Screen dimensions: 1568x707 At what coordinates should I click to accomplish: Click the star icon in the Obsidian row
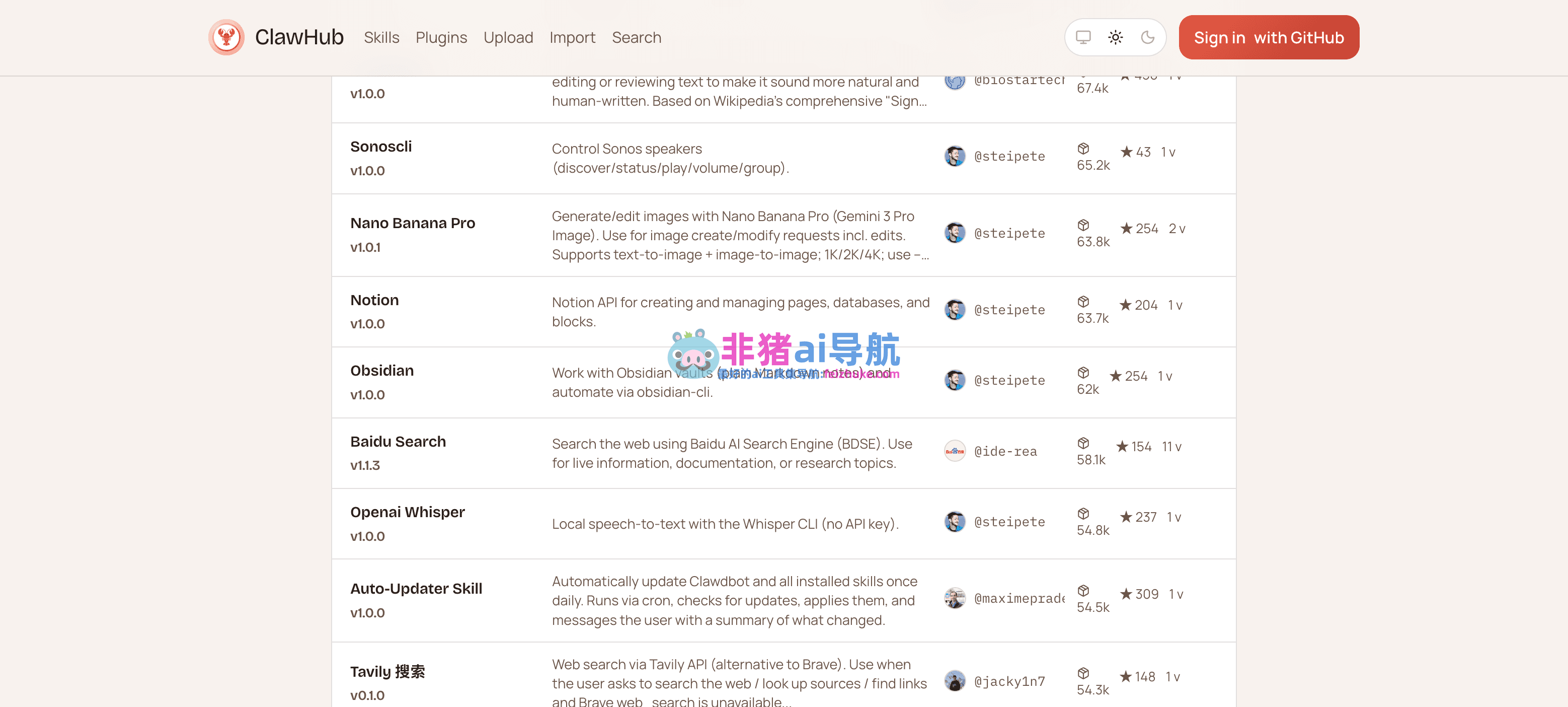pyautogui.click(x=1116, y=376)
